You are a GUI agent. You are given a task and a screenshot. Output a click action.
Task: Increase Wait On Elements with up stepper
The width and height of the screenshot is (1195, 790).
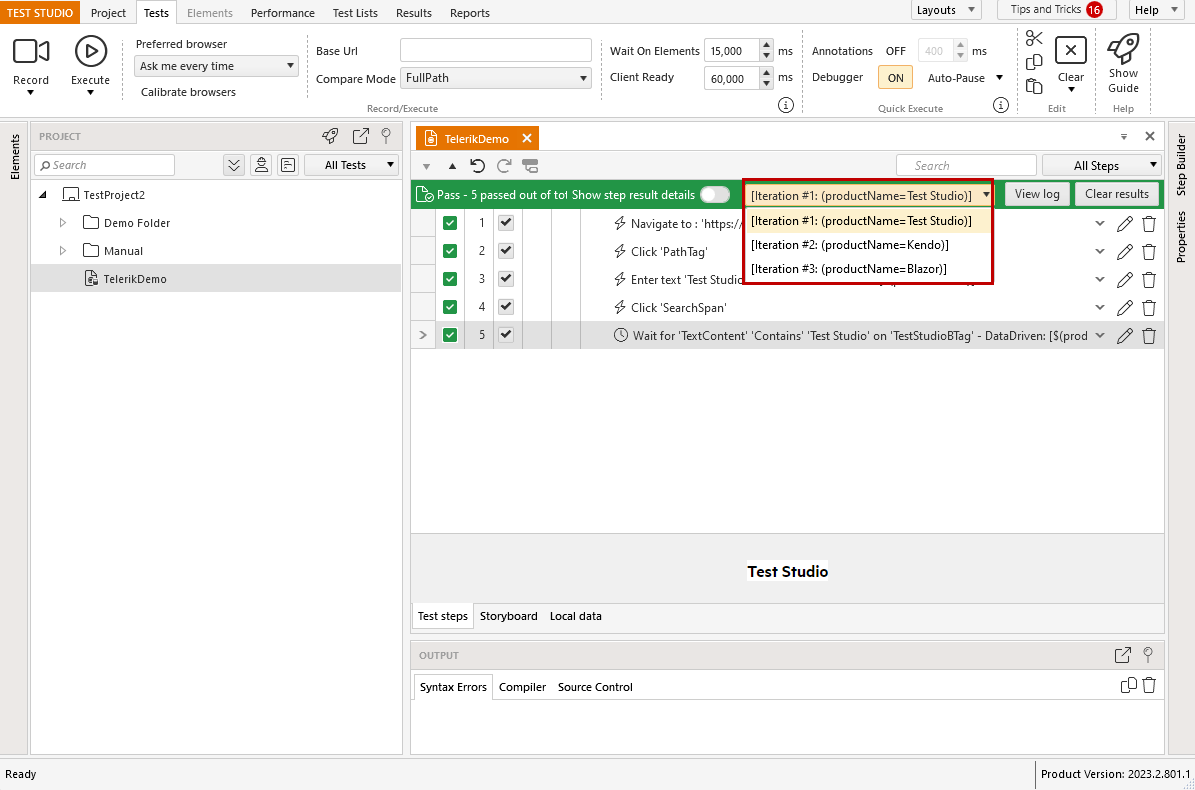[x=767, y=45]
